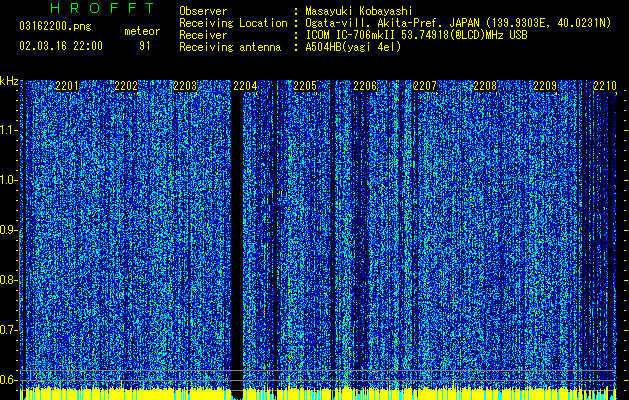629x400 pixels.
Task: Click the HROFFT title text
Action: click(102, 8)
